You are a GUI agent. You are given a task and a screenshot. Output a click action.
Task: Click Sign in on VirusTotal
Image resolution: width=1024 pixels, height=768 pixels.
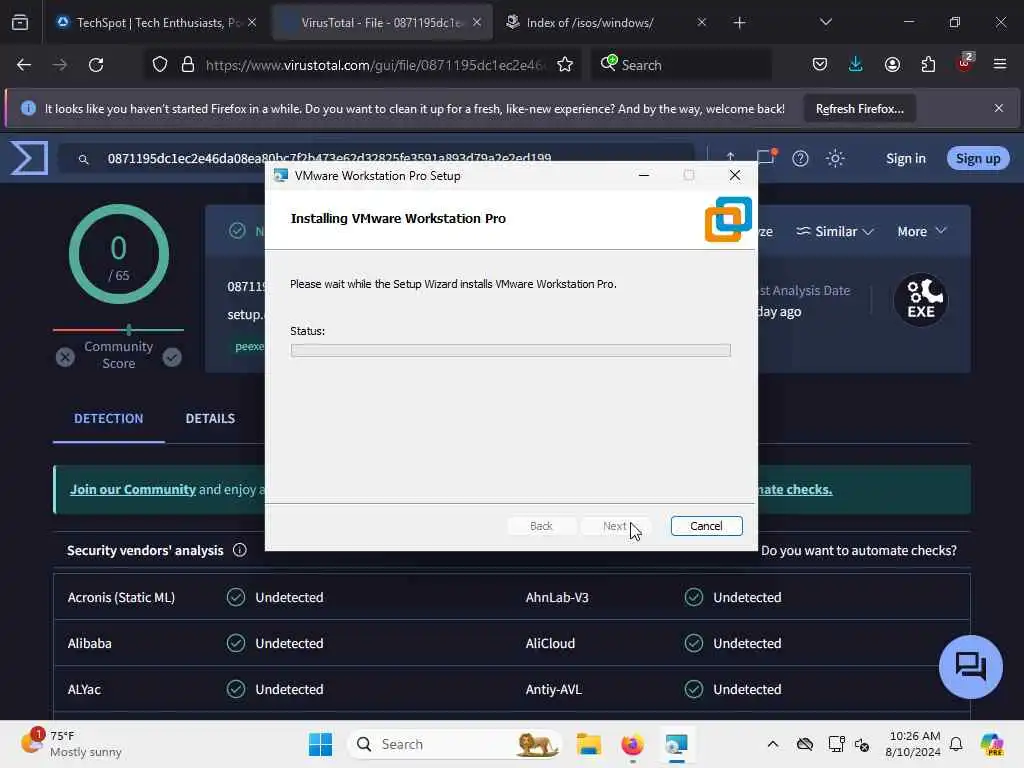(x=905, y=159)
